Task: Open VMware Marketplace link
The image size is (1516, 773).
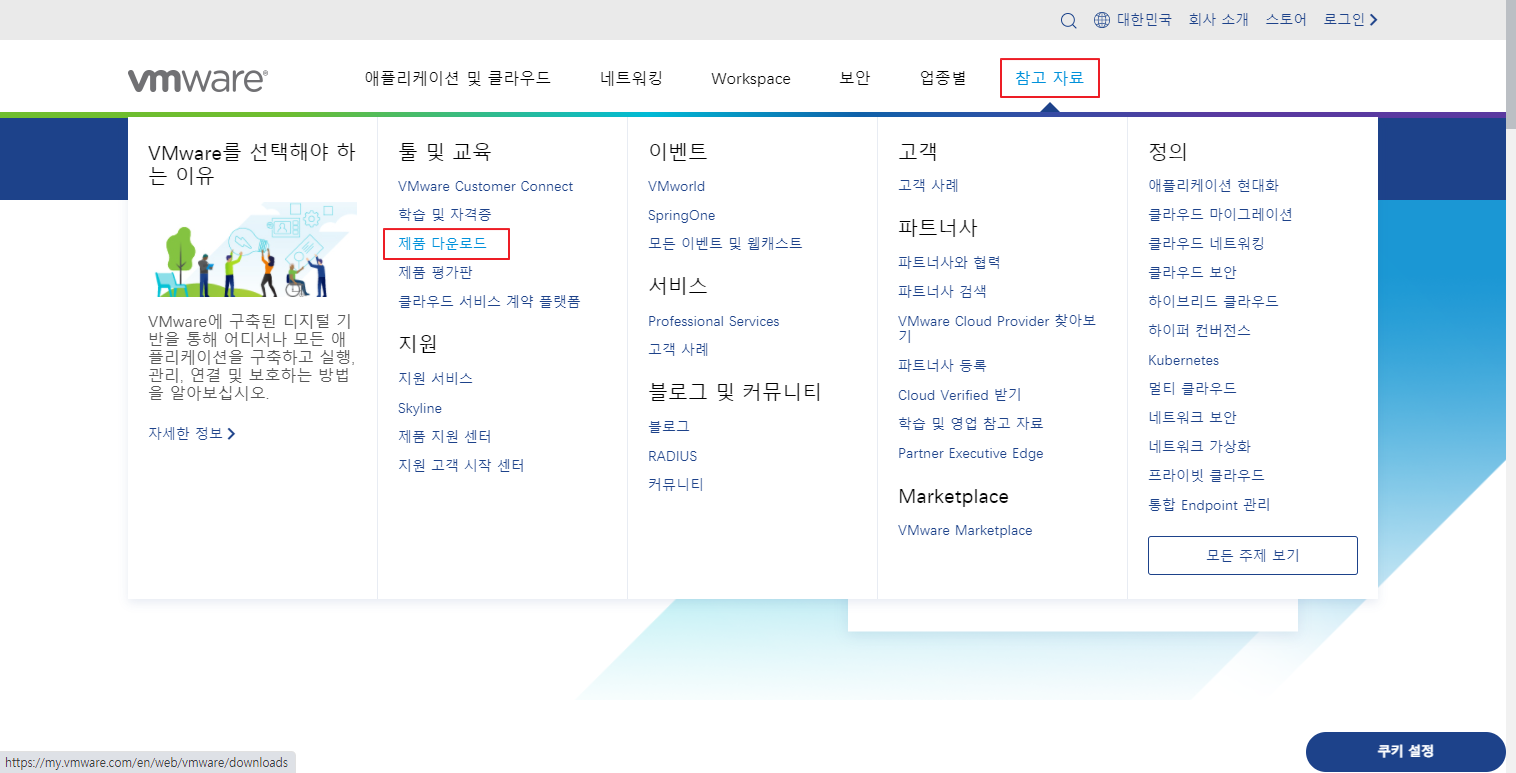Action: 965,530
